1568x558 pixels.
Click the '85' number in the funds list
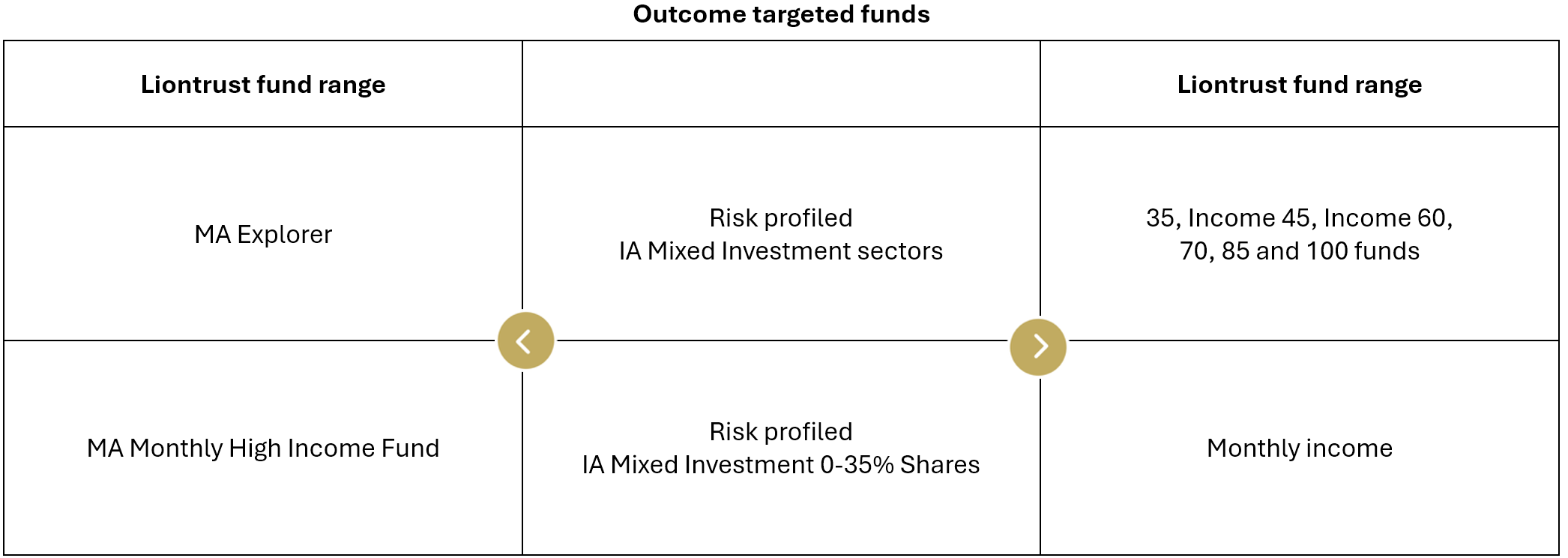click(1235, 250)
